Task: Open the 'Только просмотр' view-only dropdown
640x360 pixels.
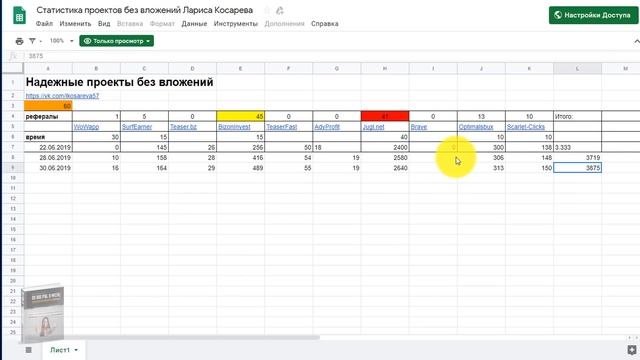Action: tap(117, 41)
